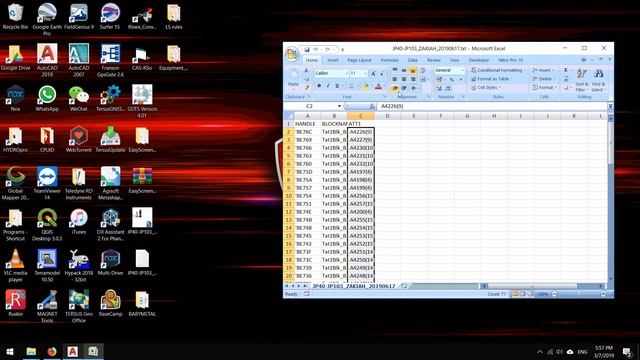Image resolution: width=640 pixels, height=360 pixels.
Task: Open Insert cells dropdown in Cells group
Action: [542, 70]
